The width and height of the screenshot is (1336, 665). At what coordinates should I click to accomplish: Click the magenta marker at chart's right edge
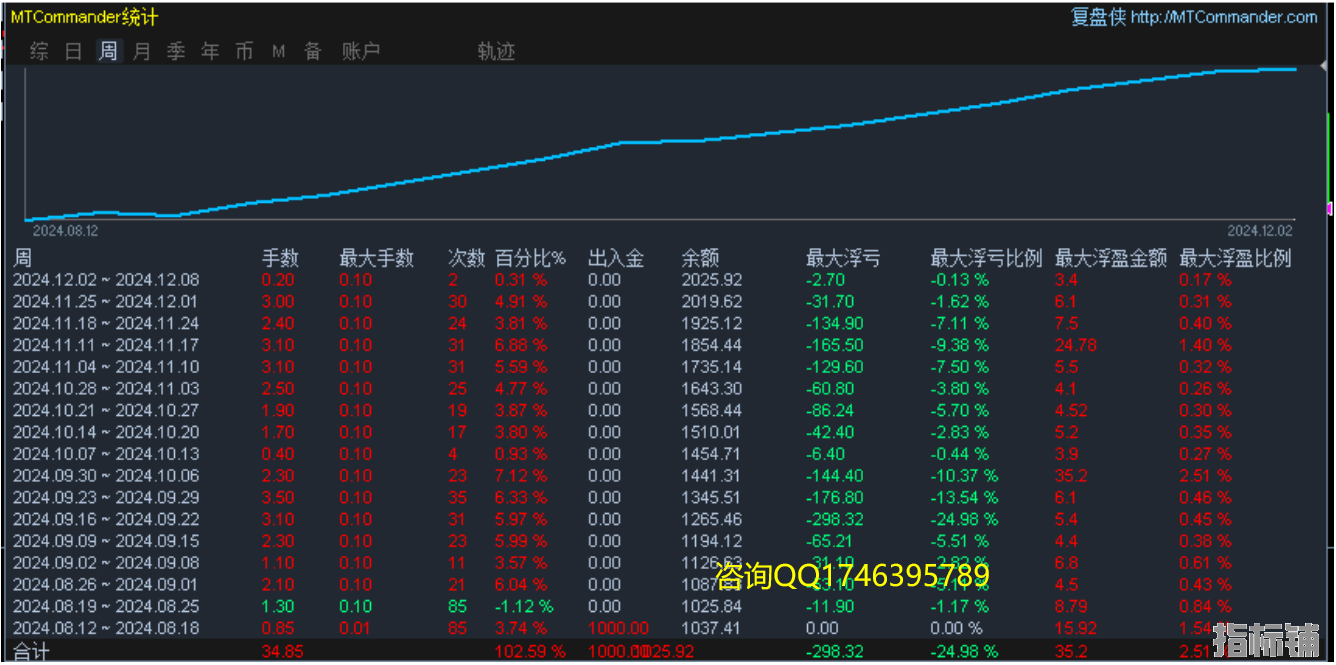1329,208
